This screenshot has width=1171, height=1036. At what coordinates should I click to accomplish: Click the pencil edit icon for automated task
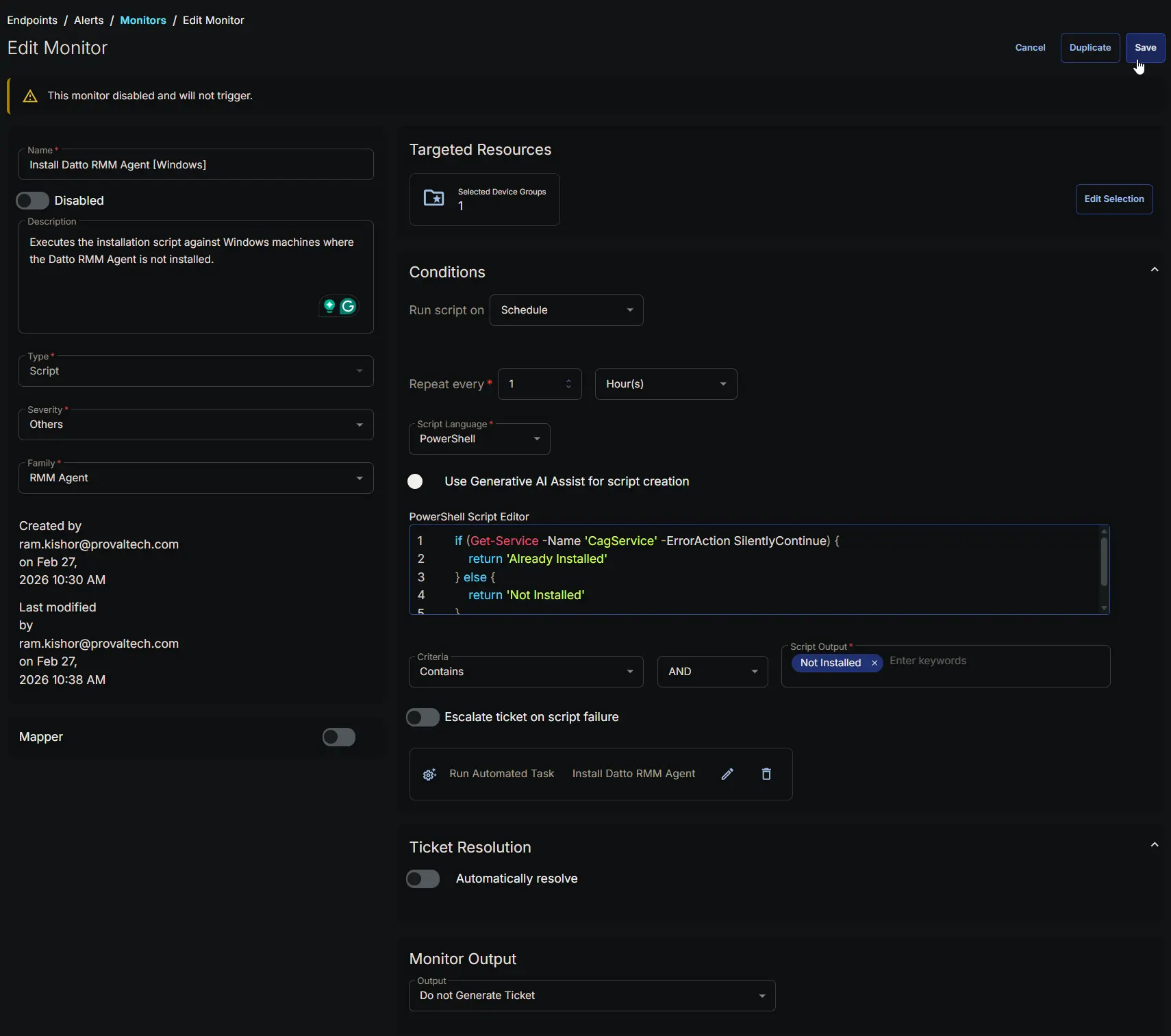(727, 774)
